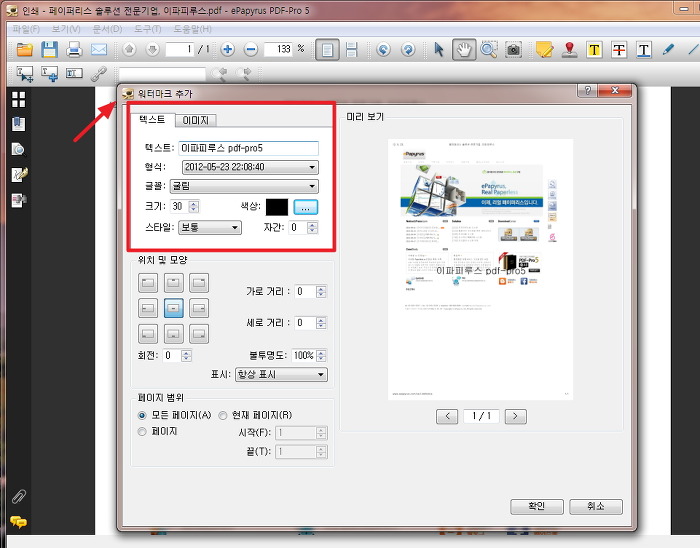This screenshot has height=548, width=700.
Task: Show next preview page button
Action: [516, 416]
